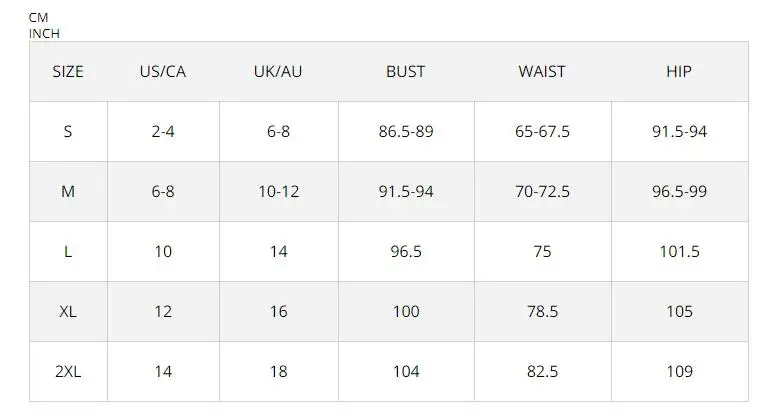
Task: Click the bust value 104
Action: click(406, 371)
